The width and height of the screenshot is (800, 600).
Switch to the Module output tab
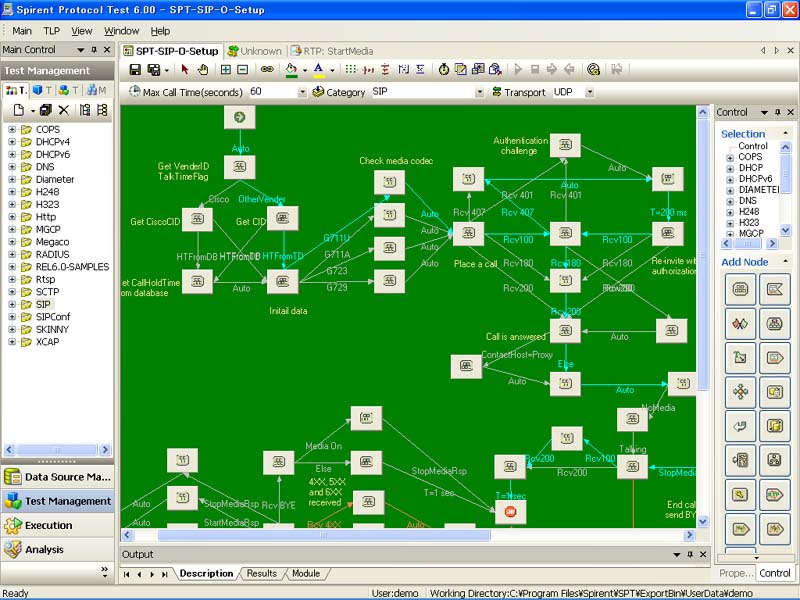tap(306, 573)
